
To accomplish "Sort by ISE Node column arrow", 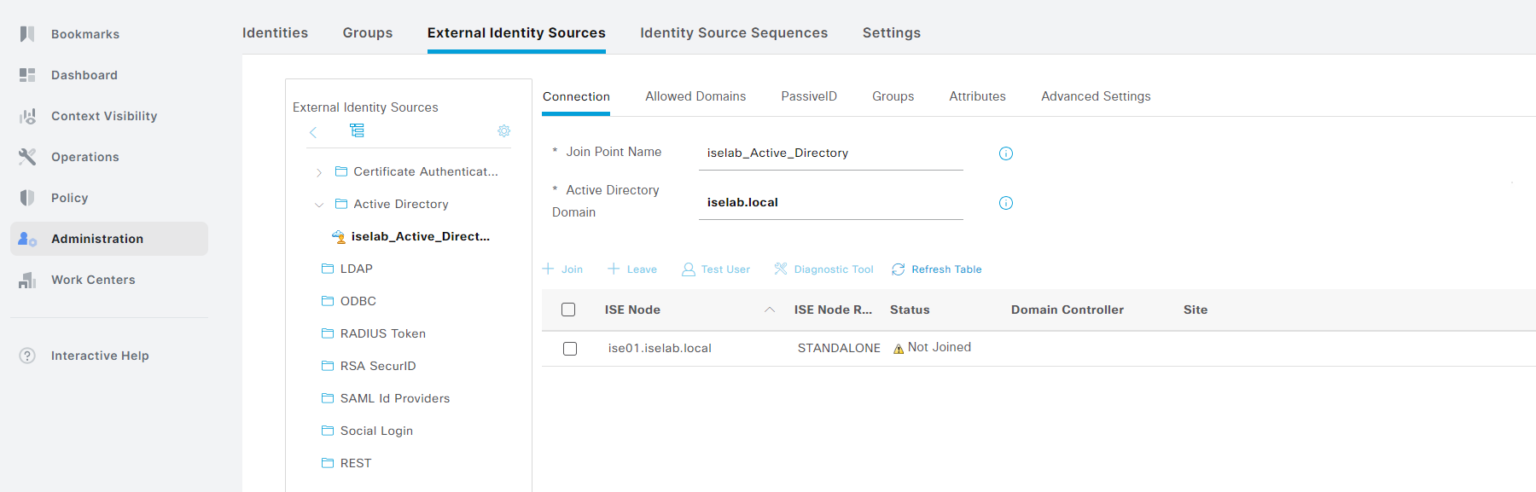I will tap(769, 310).
